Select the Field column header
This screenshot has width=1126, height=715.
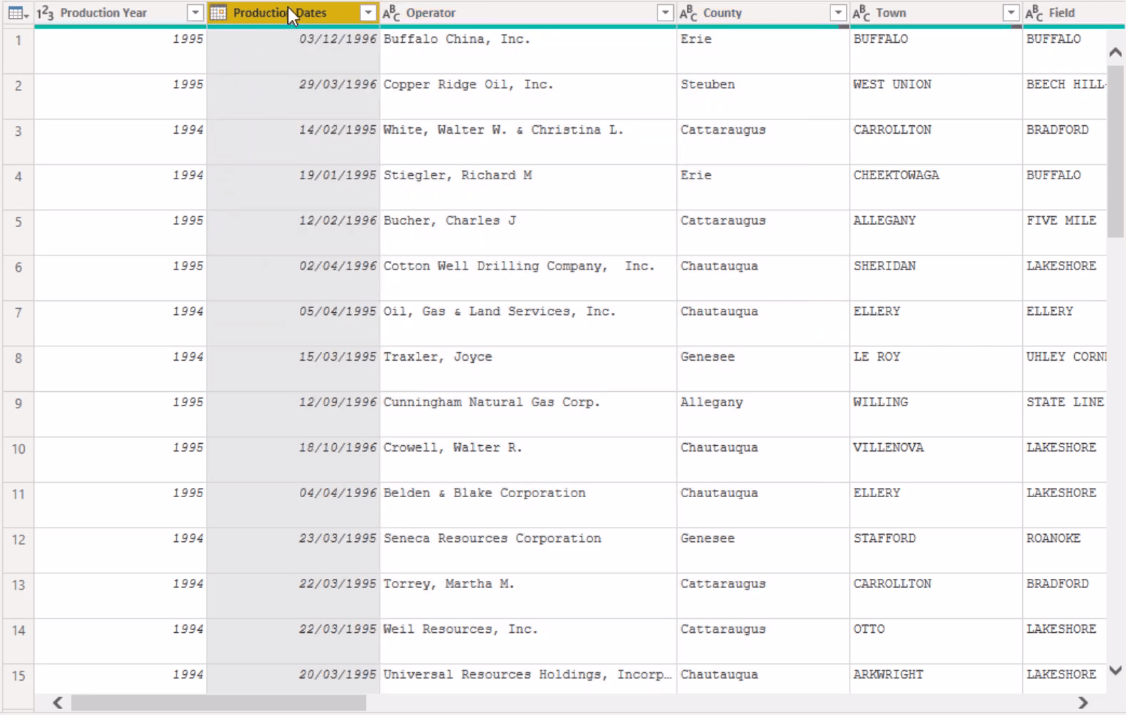(x=1074, y=13)
